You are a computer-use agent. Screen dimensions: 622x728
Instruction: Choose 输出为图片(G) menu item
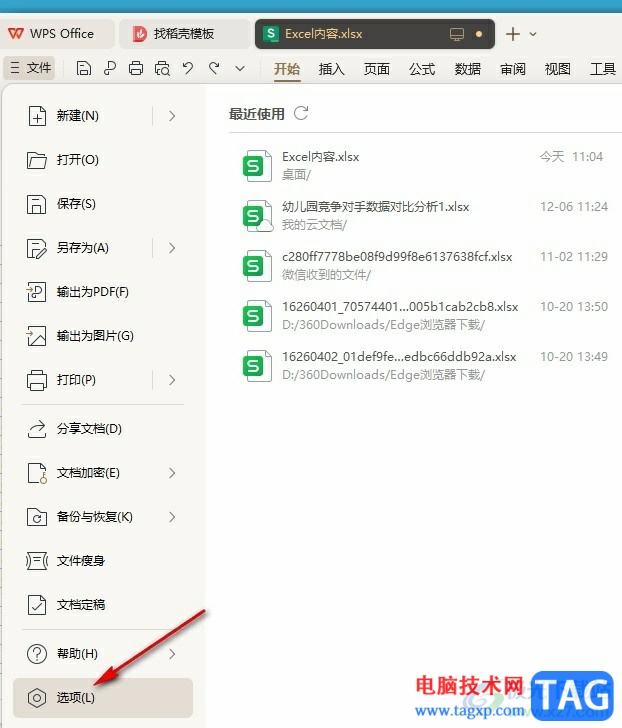click(x=103, y=336)
